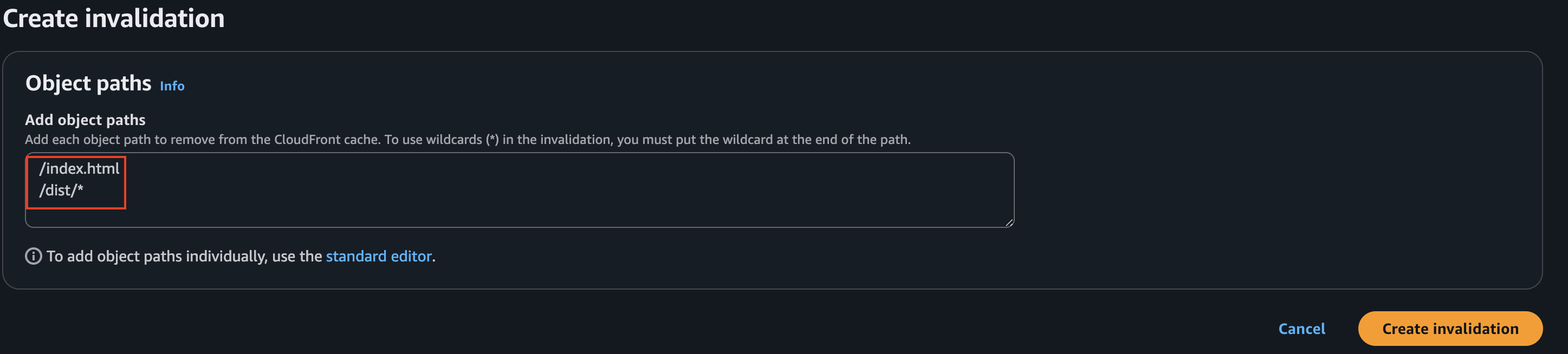Click the word CloudFront in the description

(x=307, y=139)
